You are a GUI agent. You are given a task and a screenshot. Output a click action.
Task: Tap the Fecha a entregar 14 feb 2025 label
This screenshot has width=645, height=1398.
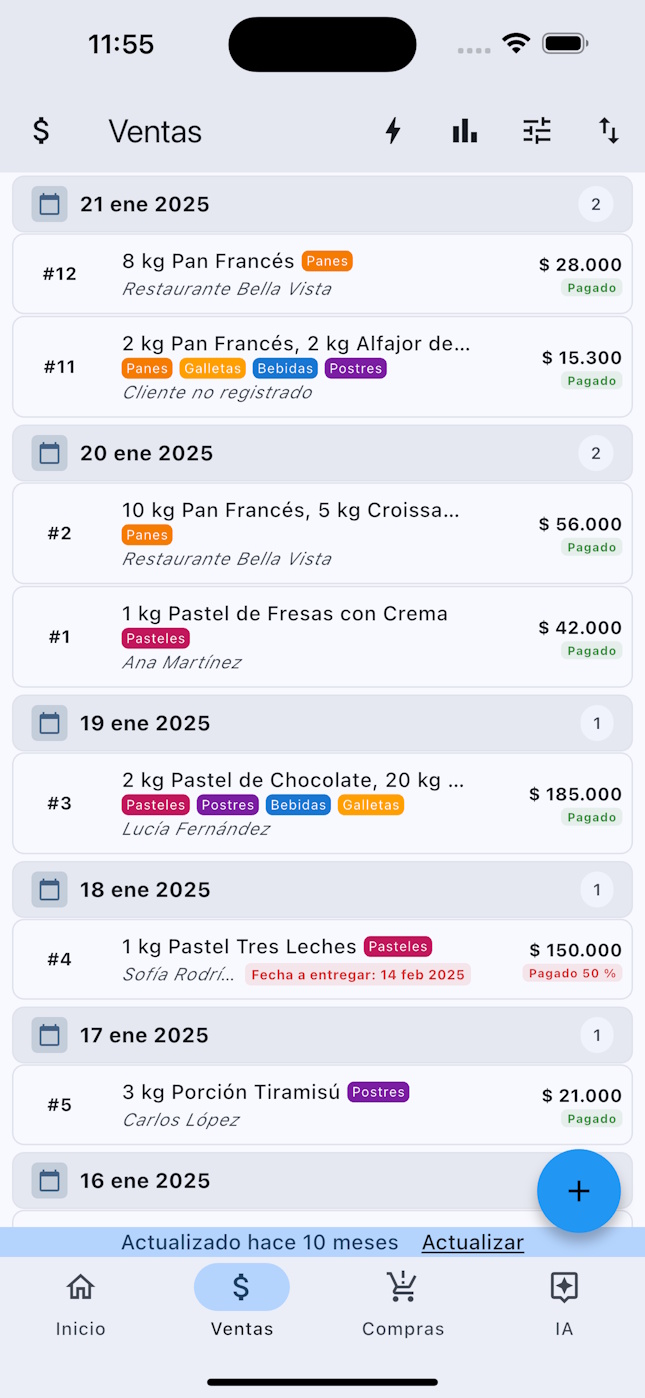358,975
